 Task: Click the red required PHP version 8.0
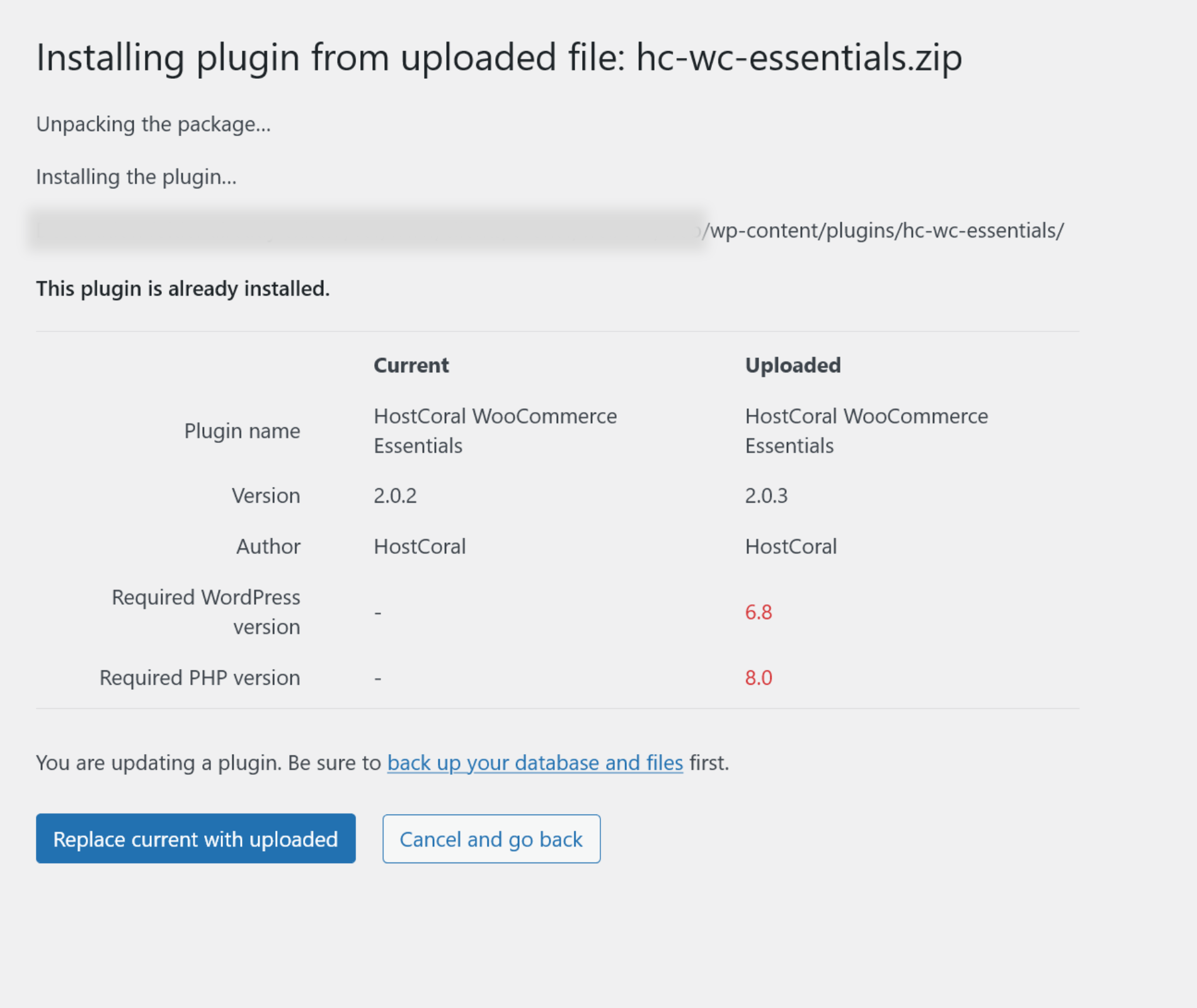click(x=759, y=678)
